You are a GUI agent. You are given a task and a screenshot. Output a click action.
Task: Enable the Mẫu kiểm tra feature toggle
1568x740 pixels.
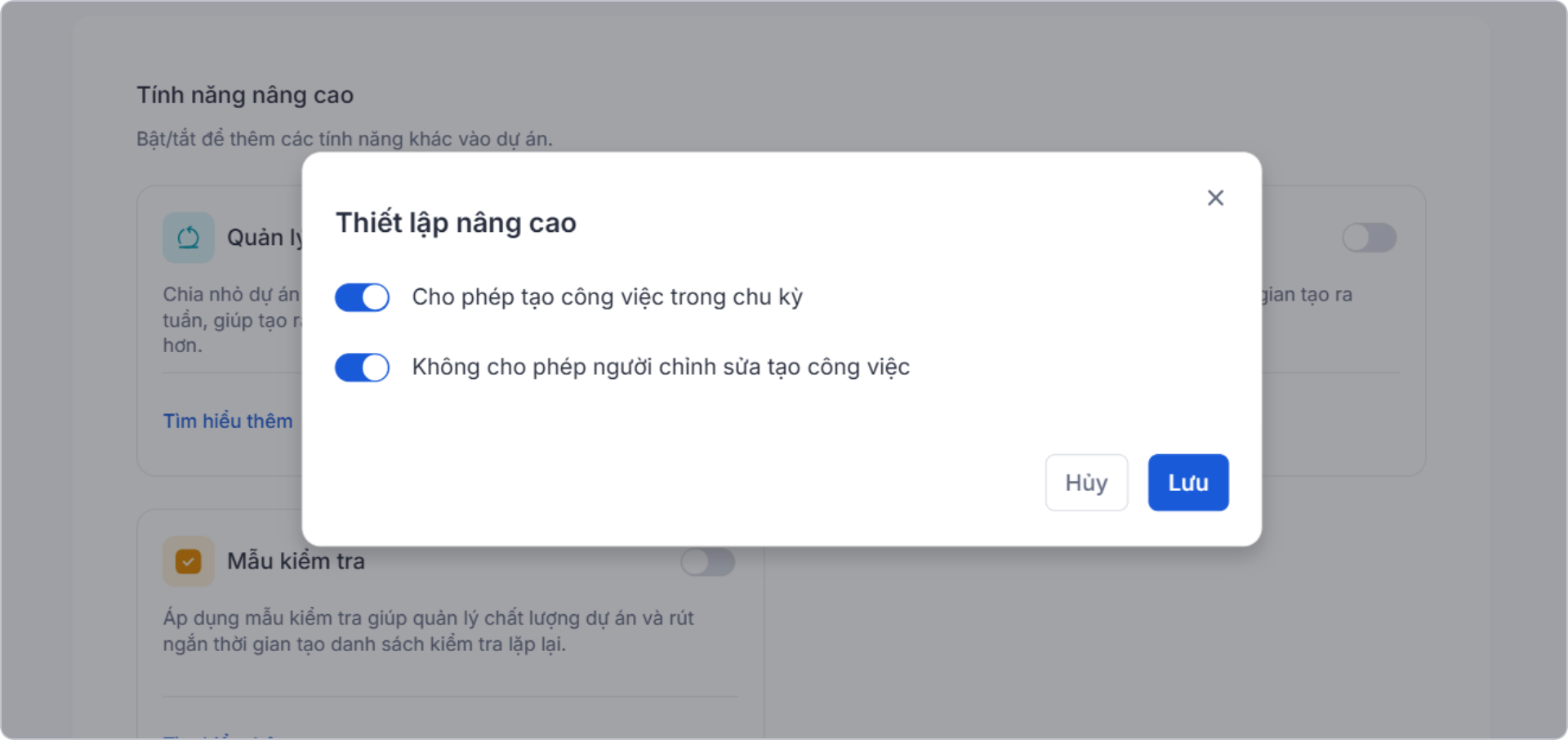(x=707, y=562)
